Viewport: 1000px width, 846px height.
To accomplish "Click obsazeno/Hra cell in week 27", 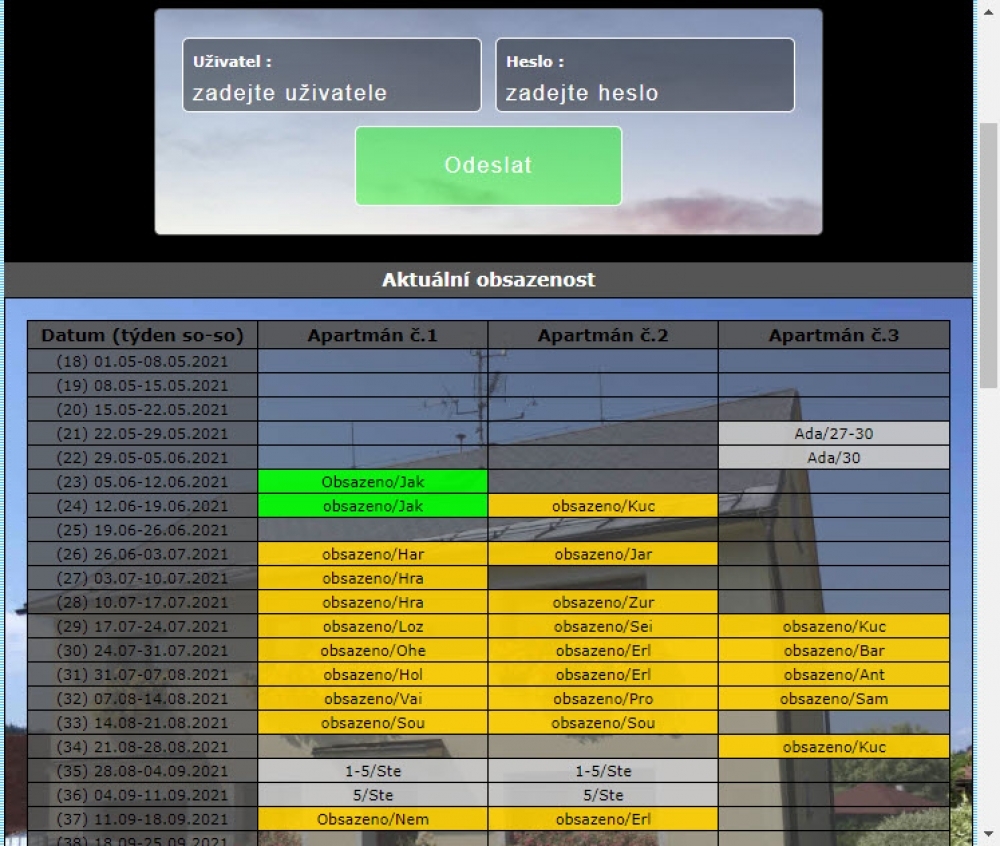I will click(372, 578).
